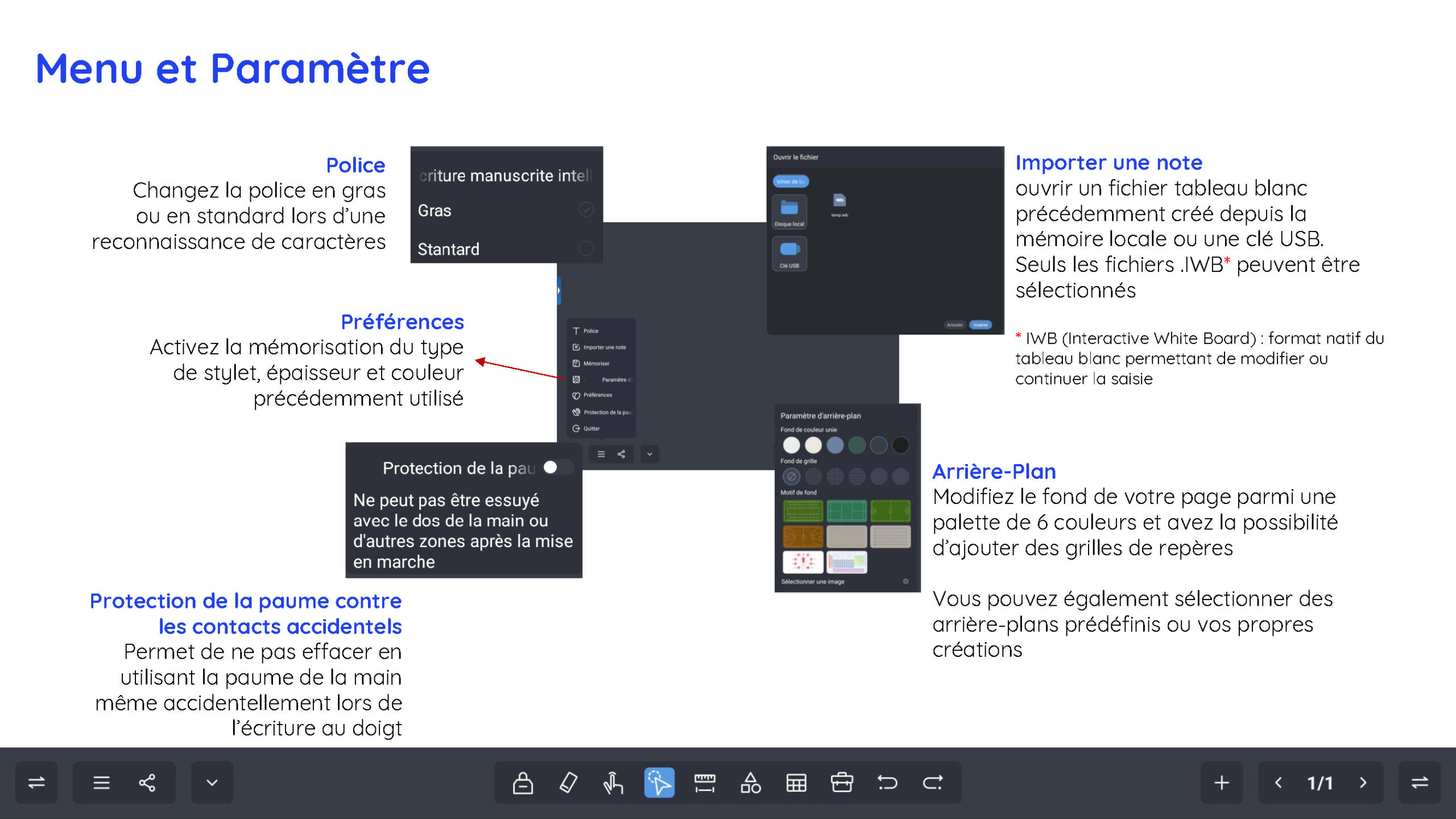This screenshot has height=819, width=1456.
Task: Choose Préférences in the popup menu
Action: [x=601, y=395]
